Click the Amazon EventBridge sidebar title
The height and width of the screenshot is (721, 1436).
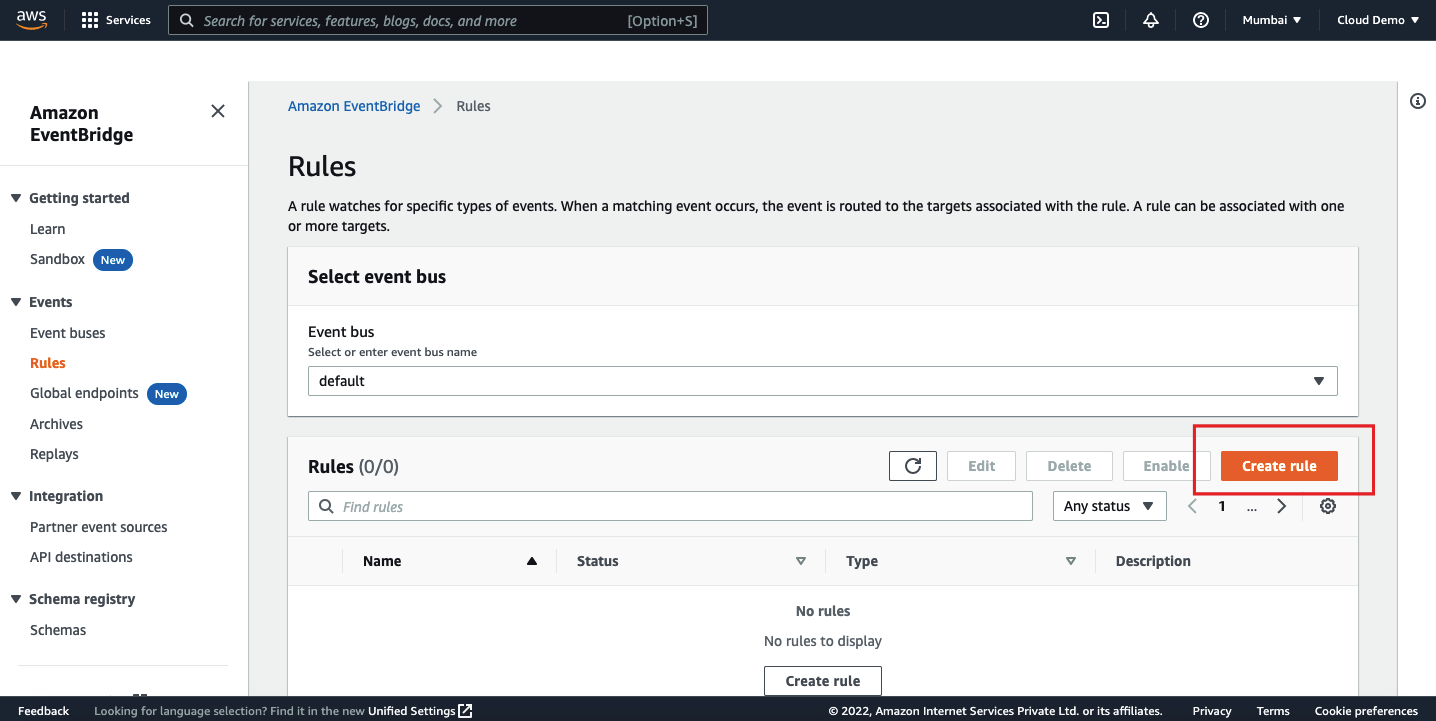tap(81, 124)
